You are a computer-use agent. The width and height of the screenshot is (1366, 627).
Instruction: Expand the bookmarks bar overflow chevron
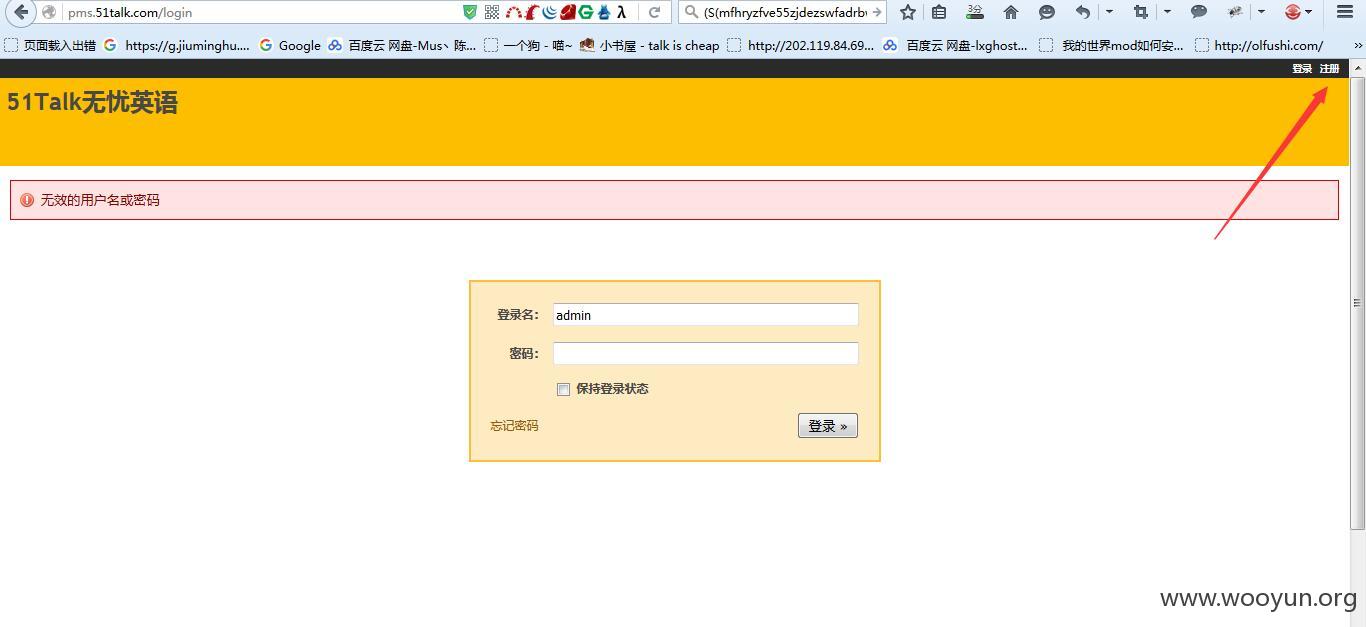(1358, 45)
